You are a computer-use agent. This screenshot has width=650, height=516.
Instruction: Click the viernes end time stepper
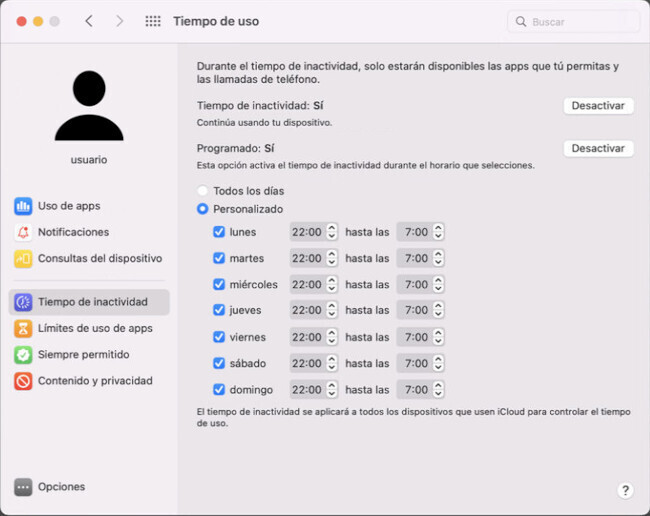click(438, 337)
